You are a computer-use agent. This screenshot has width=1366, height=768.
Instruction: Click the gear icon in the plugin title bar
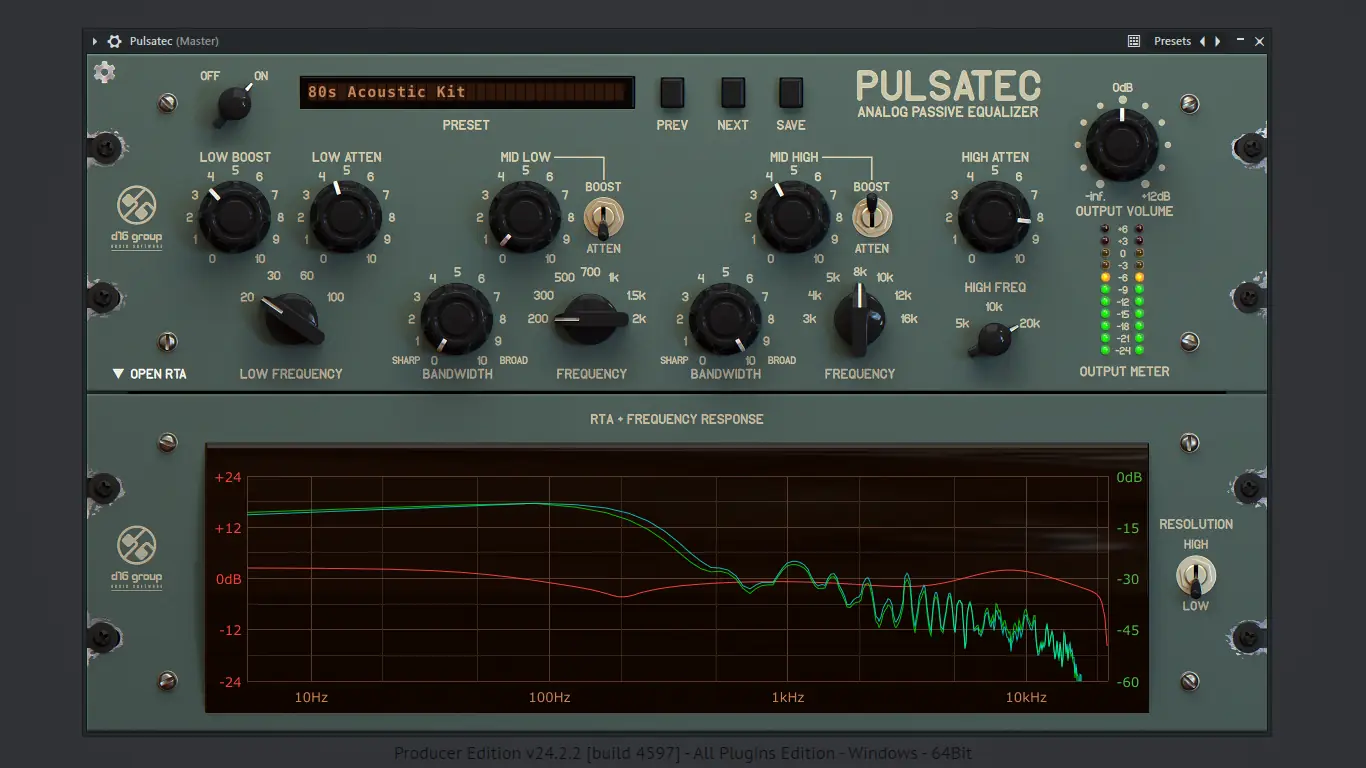[117, 41]
